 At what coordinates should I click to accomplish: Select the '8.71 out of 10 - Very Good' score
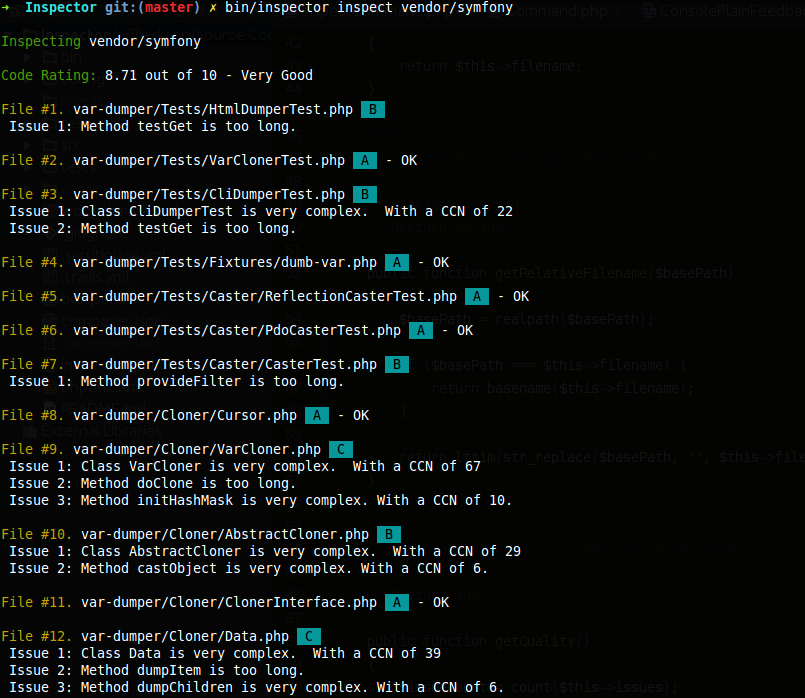208,75
